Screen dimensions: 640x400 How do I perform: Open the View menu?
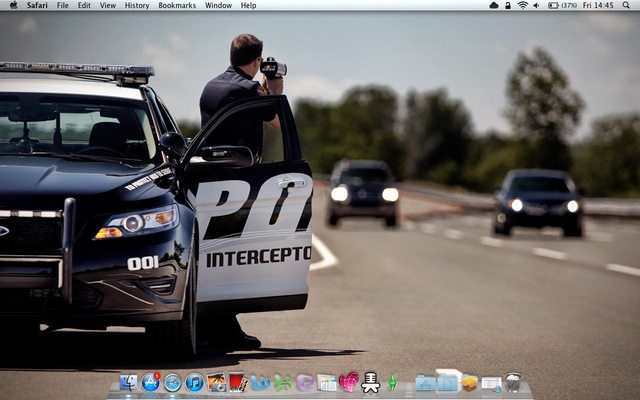(x=108, y=5)
